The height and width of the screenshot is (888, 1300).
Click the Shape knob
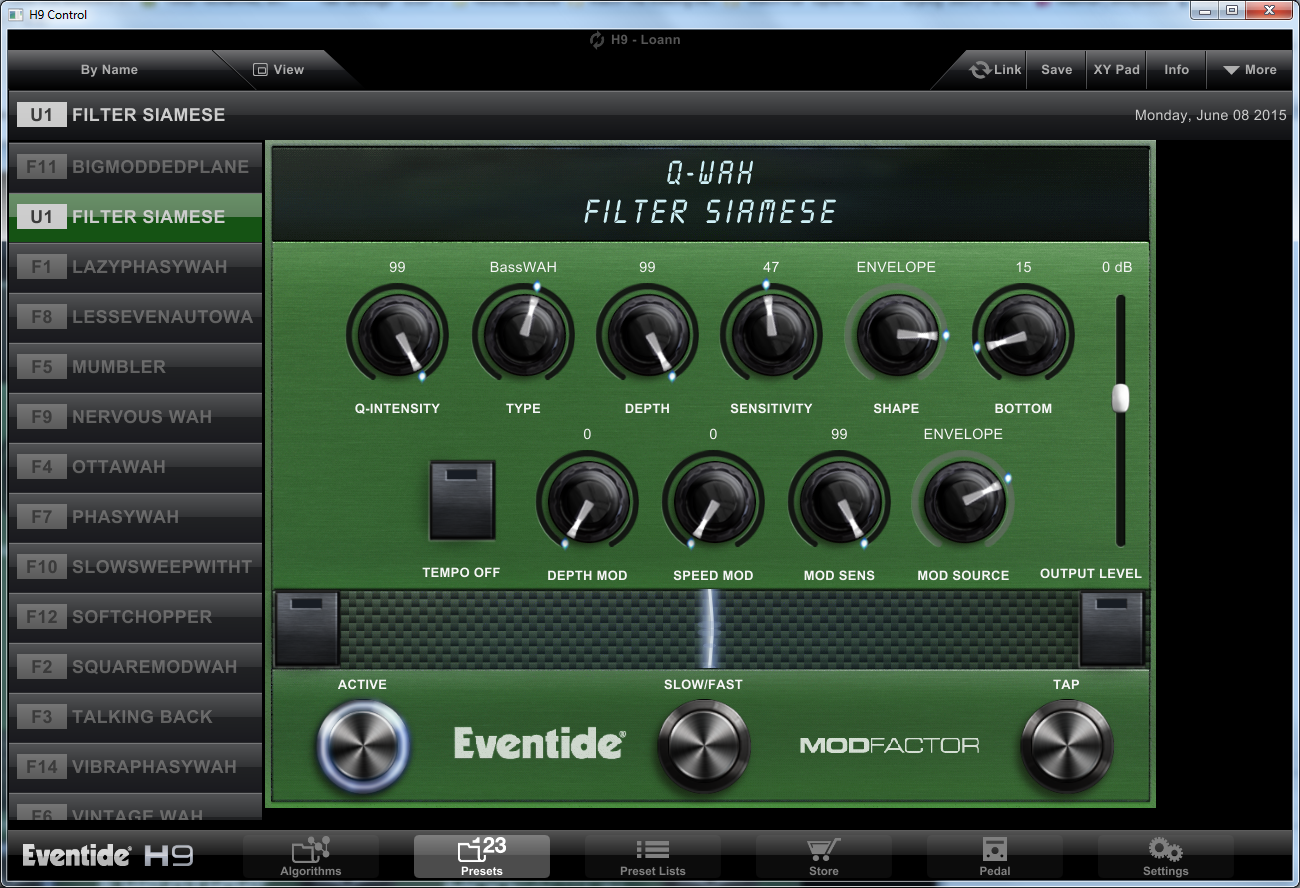896,334
